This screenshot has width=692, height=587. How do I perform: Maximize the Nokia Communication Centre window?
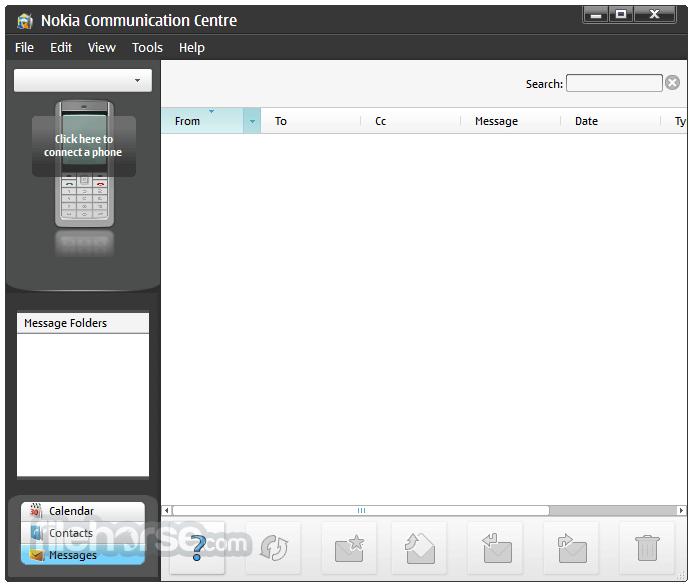[621, 15]
